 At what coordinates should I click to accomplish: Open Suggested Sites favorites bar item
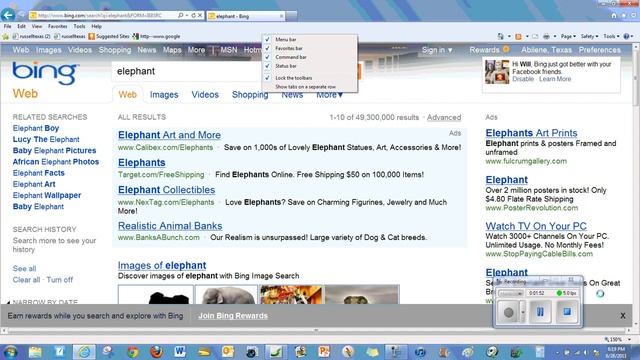[x=109, y=36]
